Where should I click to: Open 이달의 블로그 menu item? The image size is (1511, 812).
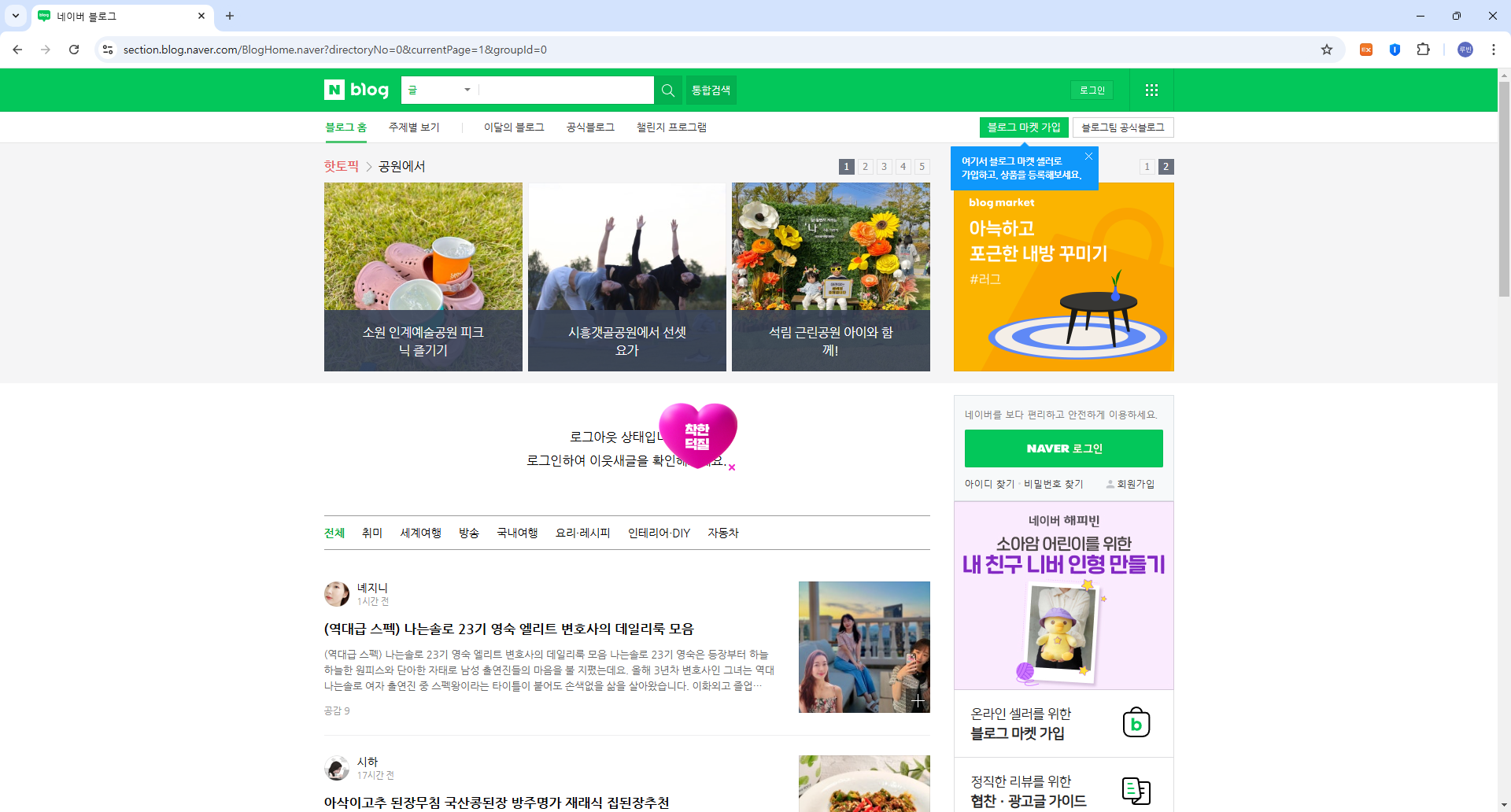pos(514,127)
